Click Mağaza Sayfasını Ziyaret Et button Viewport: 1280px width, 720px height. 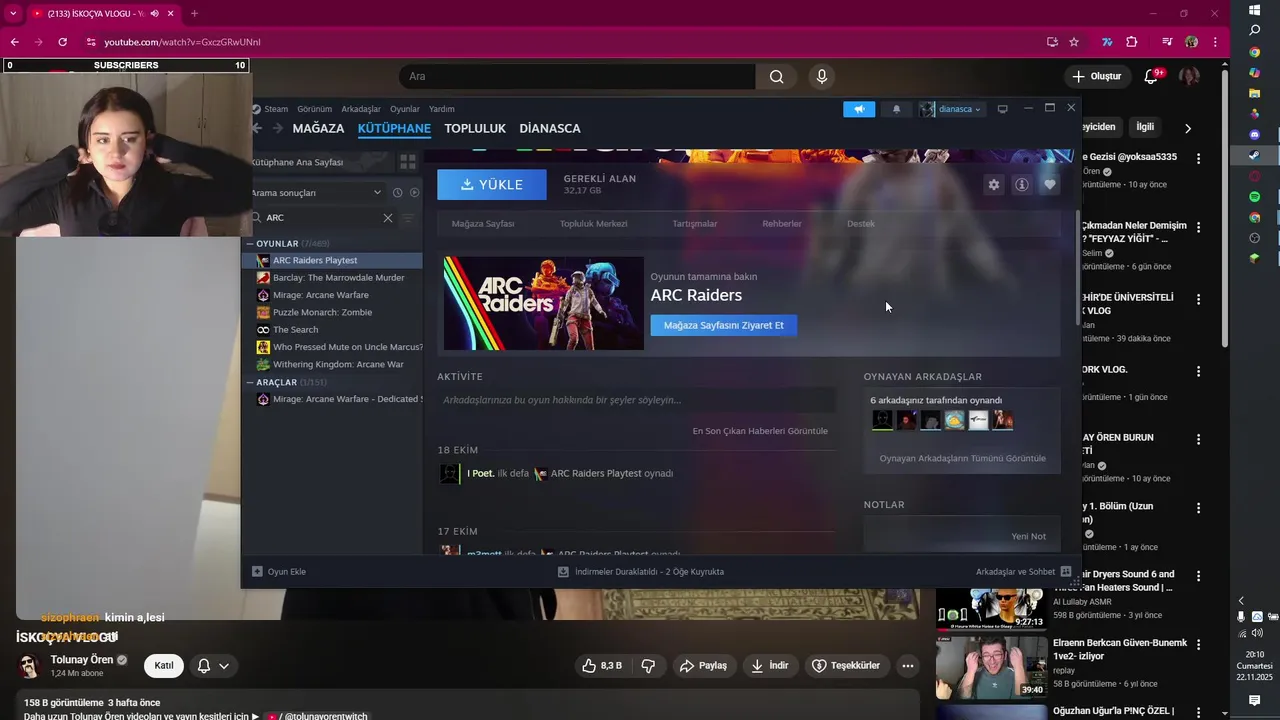pos(724,325)
